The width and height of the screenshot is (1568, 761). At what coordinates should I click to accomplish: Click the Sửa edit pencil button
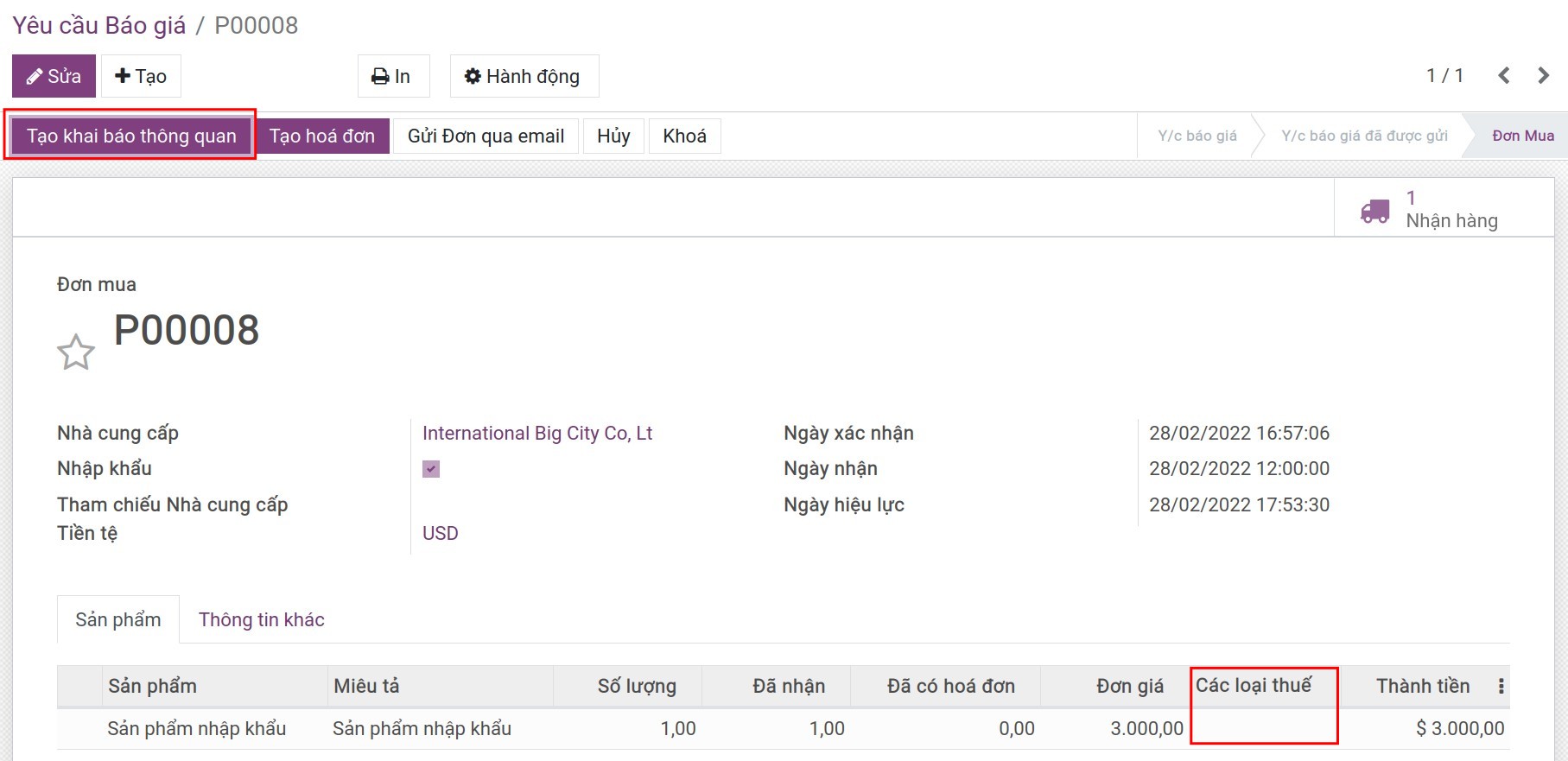click(x=54, y=76)
